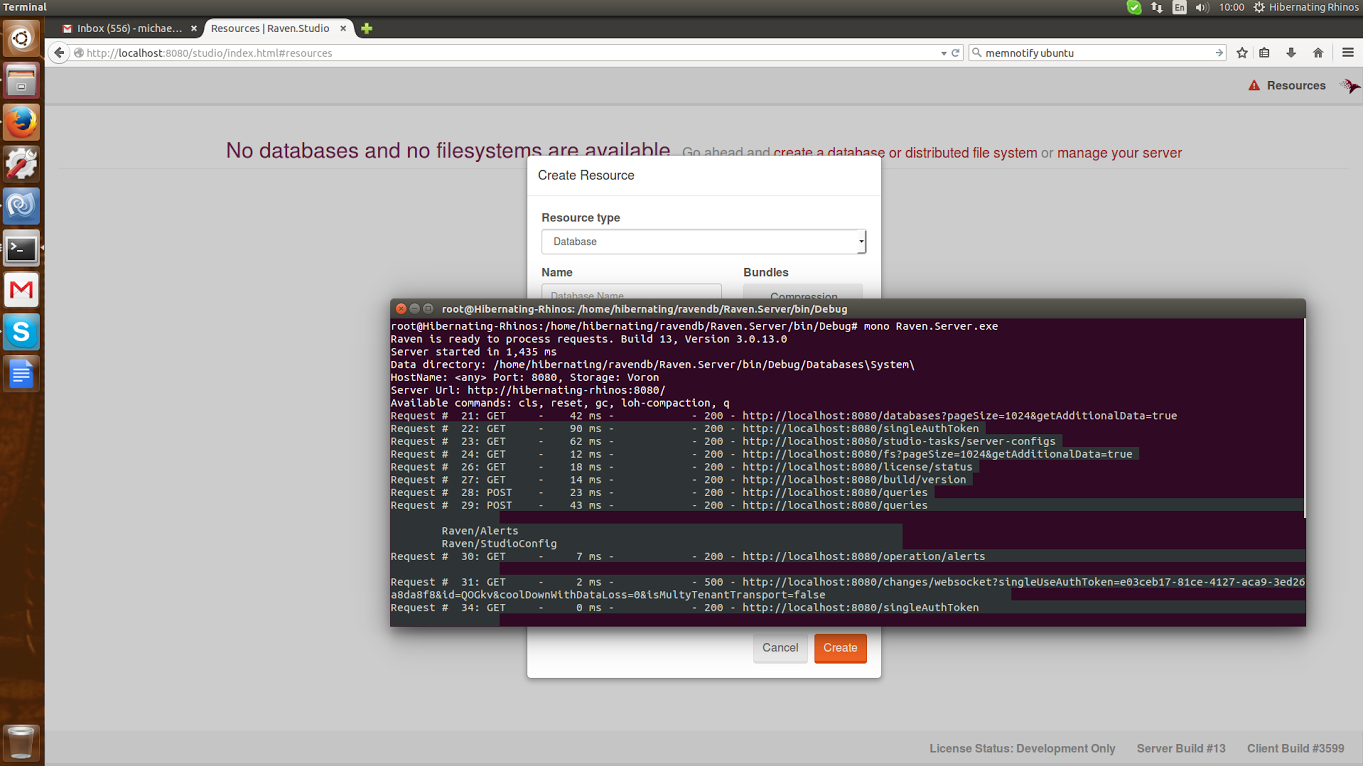
Task: Open the sound volume indicator
Action: (x=1202, y=7)
